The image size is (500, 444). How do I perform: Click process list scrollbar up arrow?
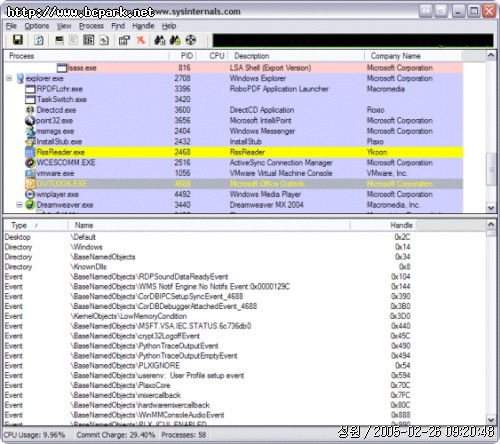point(491,55)
